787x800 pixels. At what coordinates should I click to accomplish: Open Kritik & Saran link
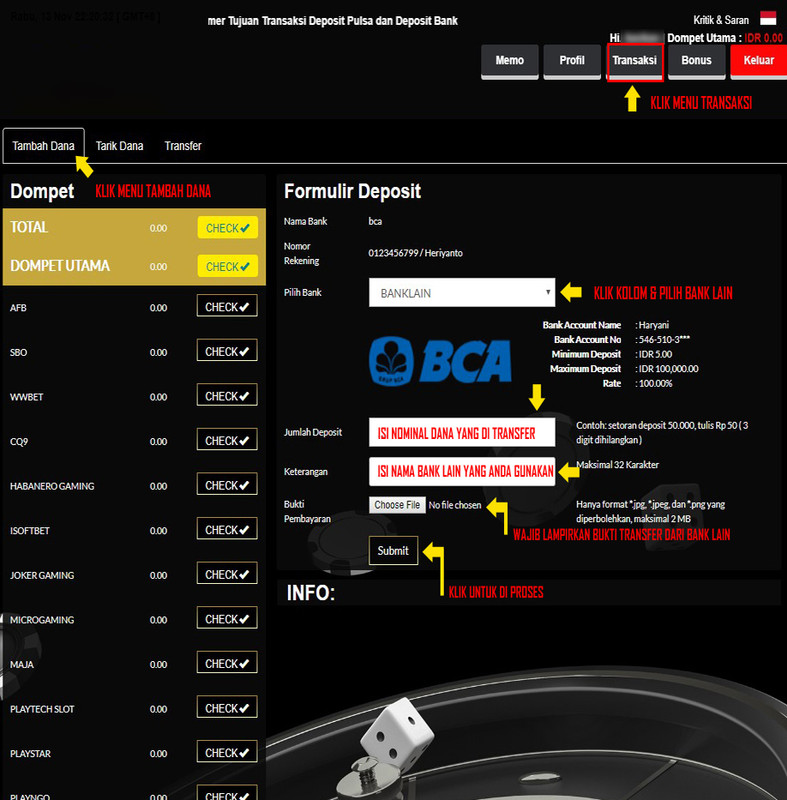(721, 20)
